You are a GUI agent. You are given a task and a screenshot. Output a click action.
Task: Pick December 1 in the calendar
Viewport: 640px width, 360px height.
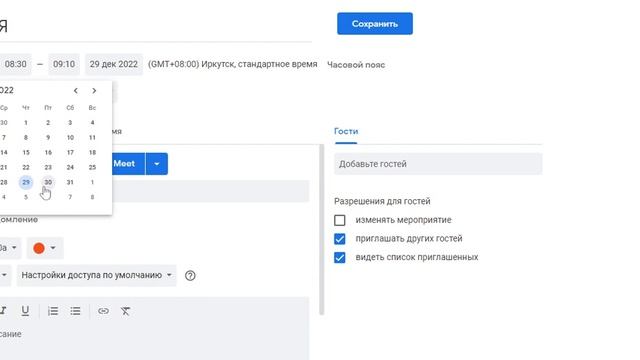pyautogui.click(x=26, y=122)
